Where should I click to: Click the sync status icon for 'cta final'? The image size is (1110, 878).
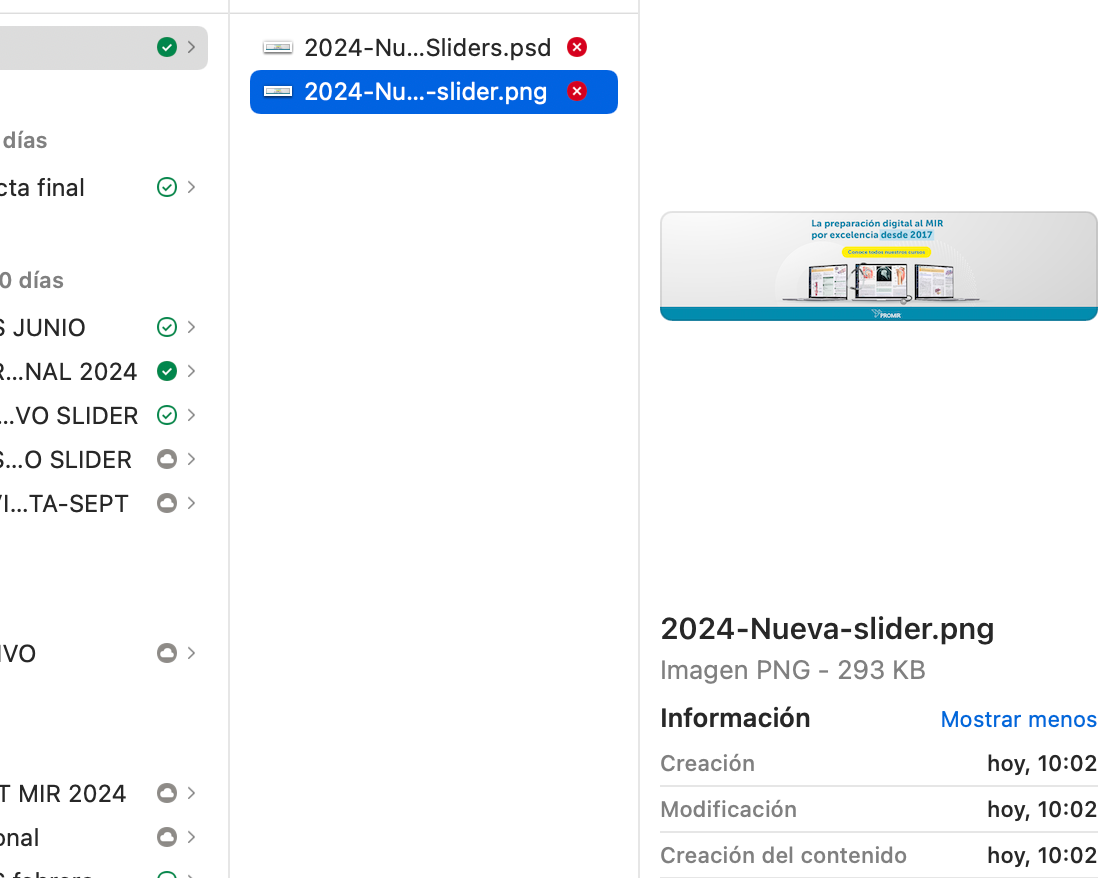166,187
